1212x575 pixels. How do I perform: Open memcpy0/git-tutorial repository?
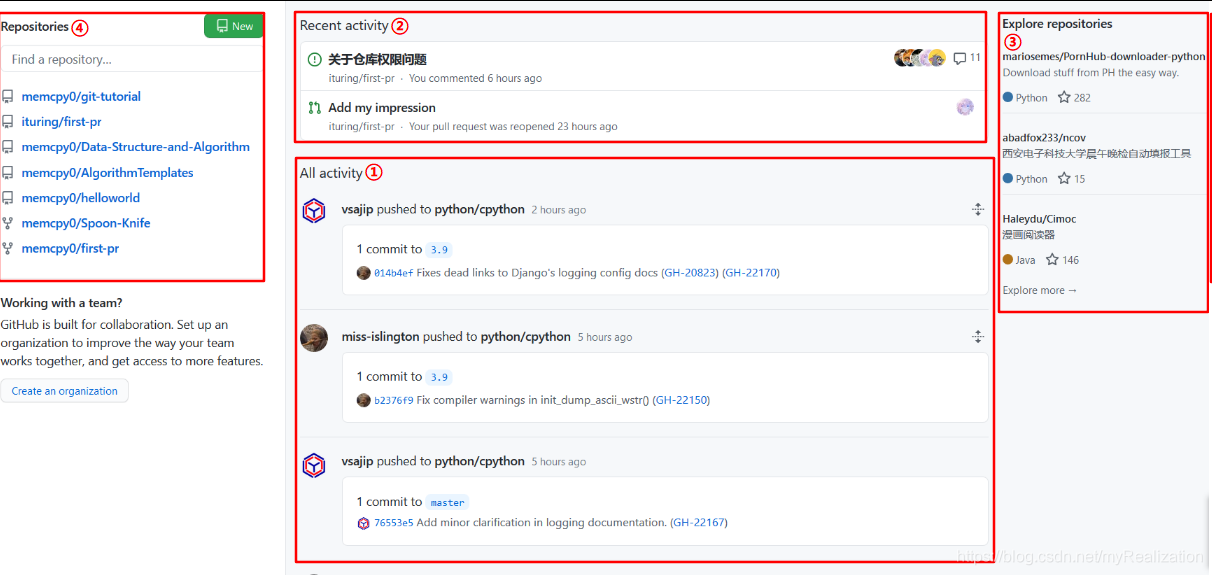click(x=81, y=97)
